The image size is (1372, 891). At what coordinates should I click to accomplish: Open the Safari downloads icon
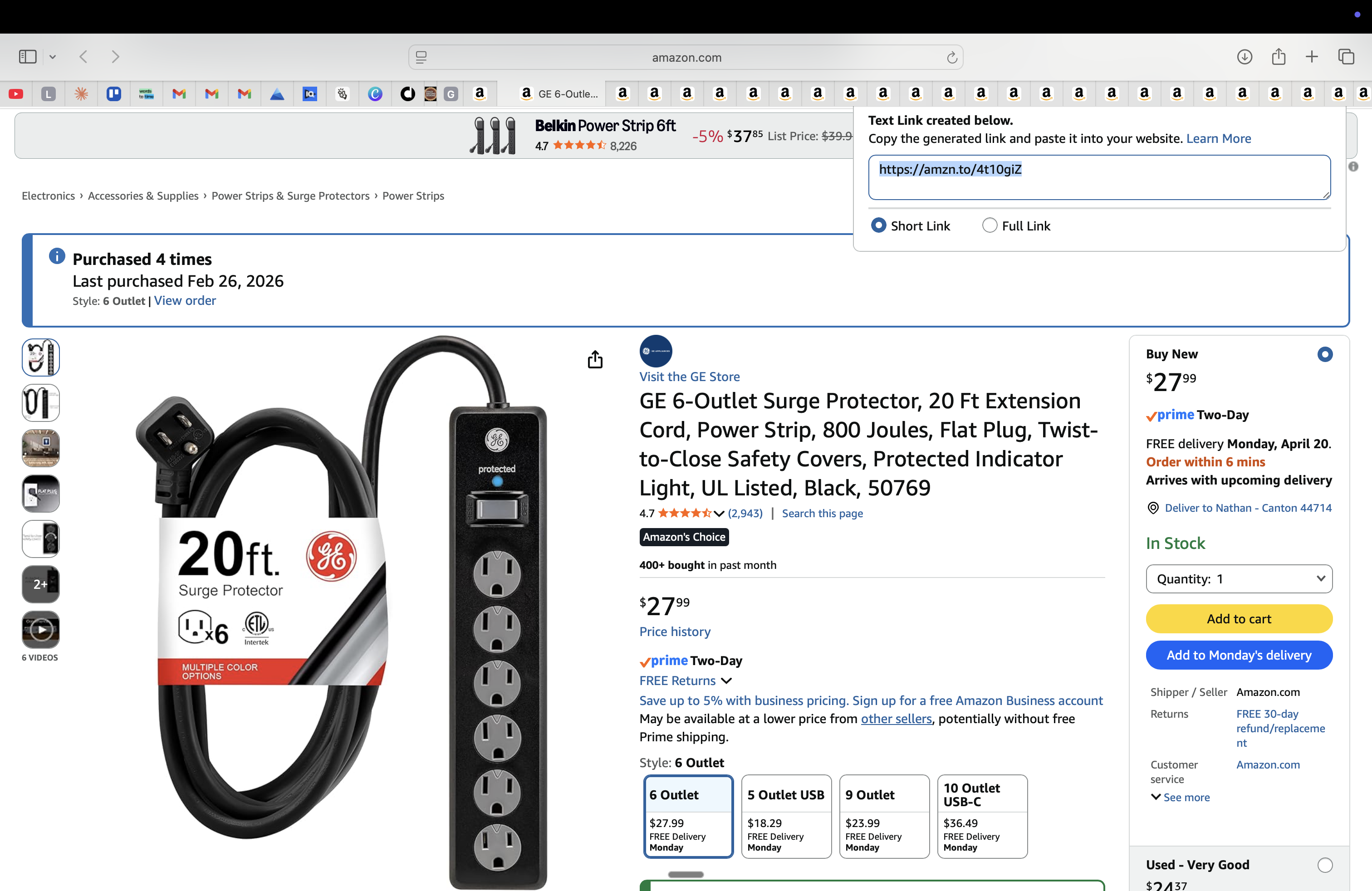(1244, 56)
